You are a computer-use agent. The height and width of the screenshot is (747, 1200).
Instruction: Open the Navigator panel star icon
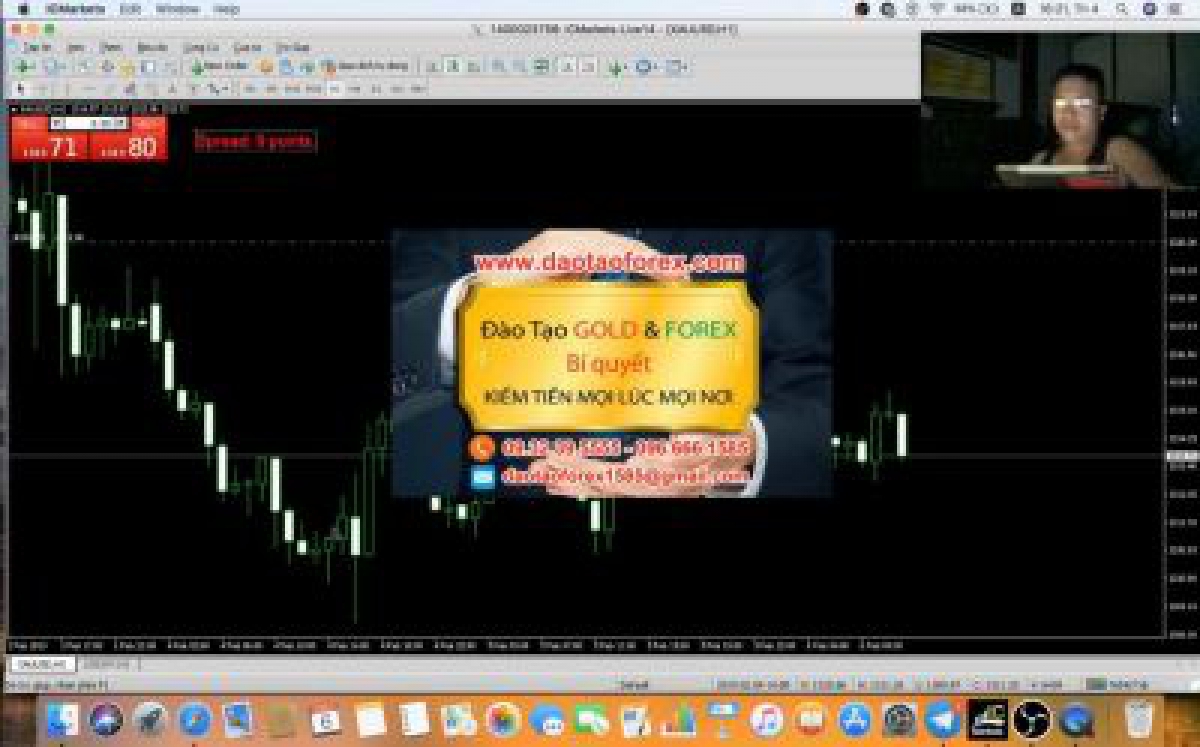127,67
